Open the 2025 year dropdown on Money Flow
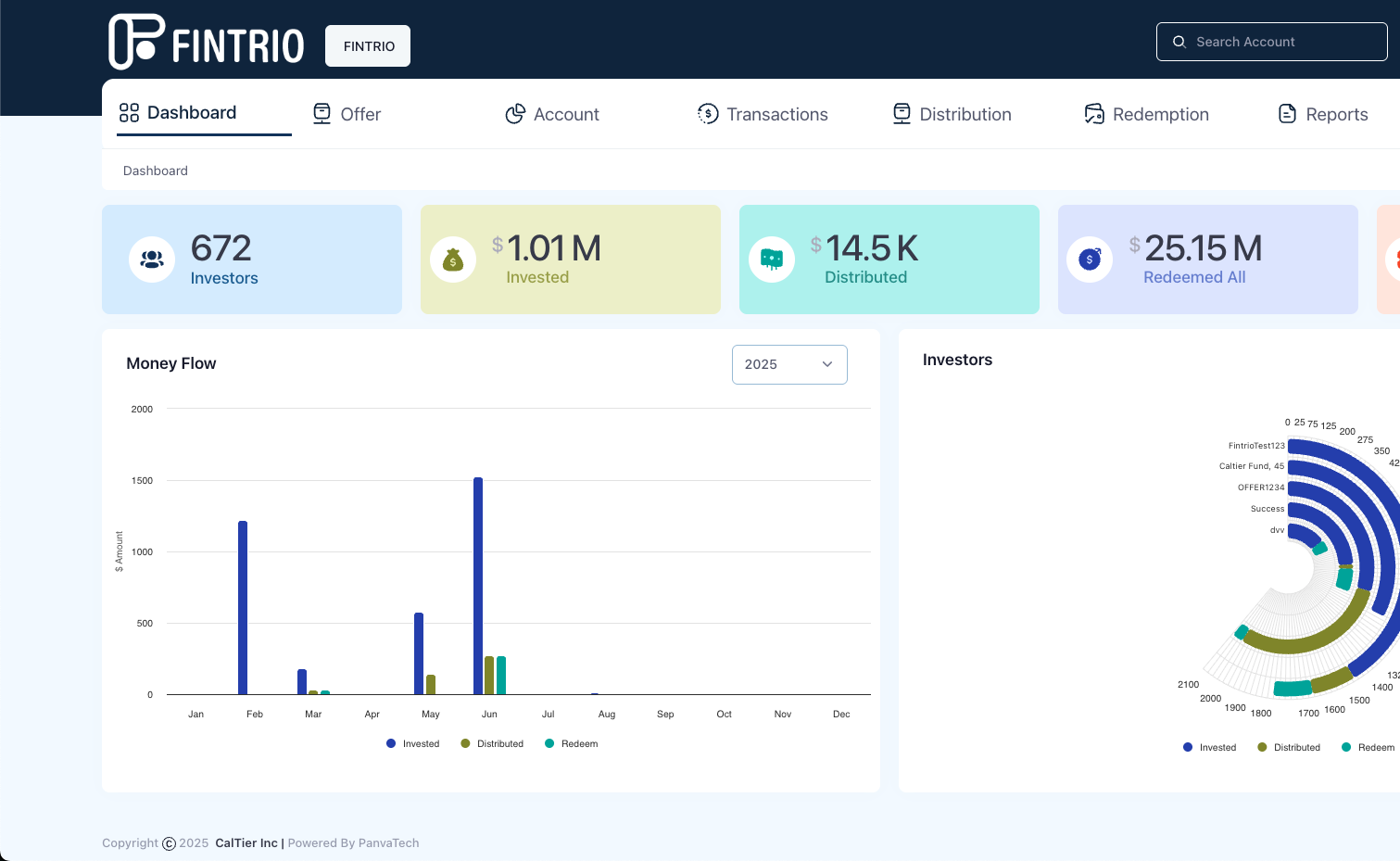 coord(789,364)
